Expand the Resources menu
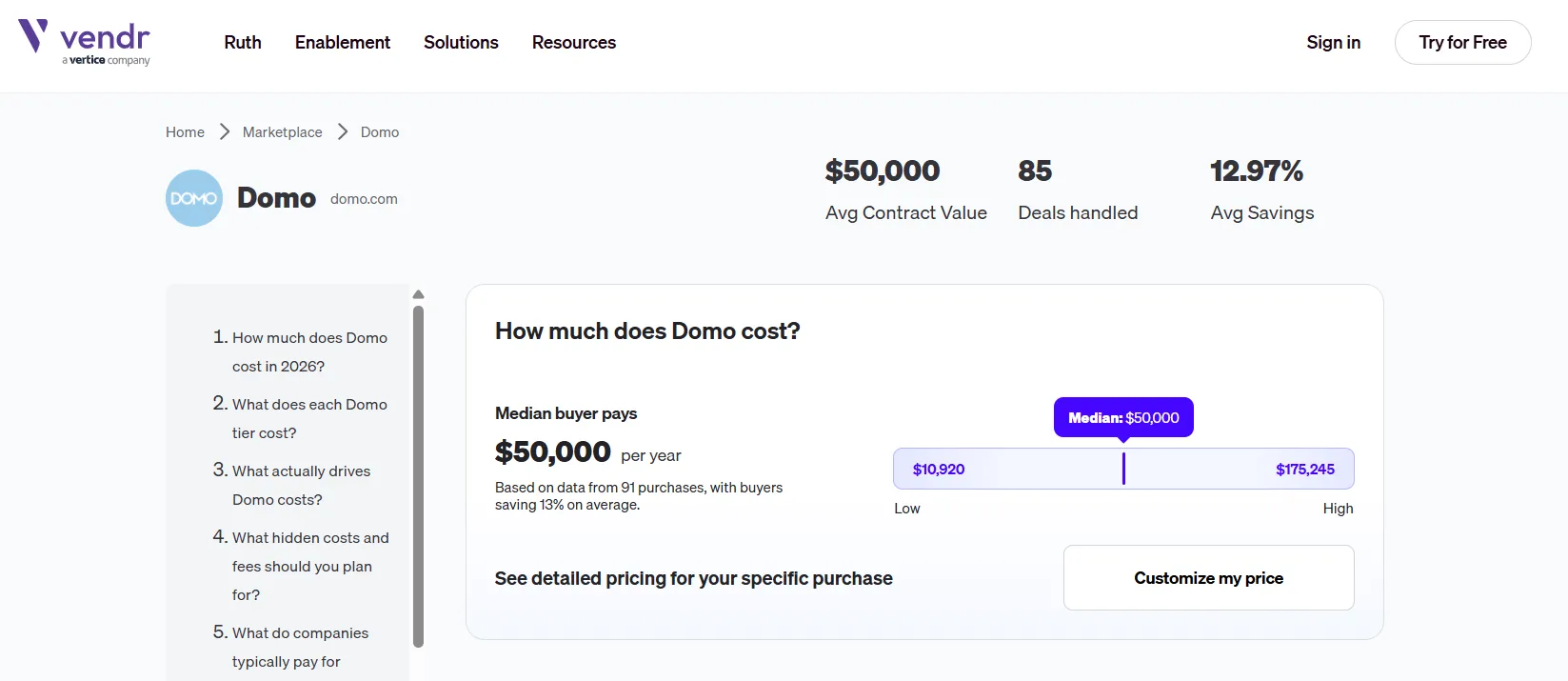 574,43
